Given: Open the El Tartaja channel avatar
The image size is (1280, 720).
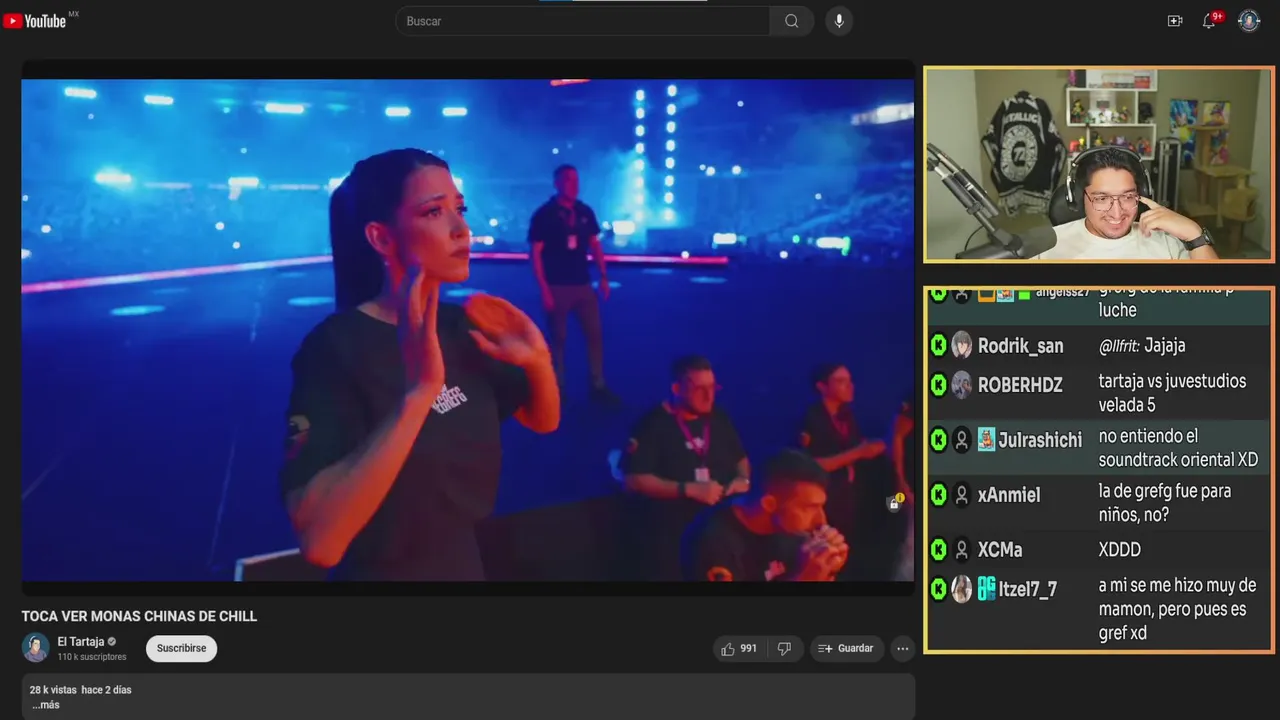Looking at the screenshot, I should click(36, 648).
